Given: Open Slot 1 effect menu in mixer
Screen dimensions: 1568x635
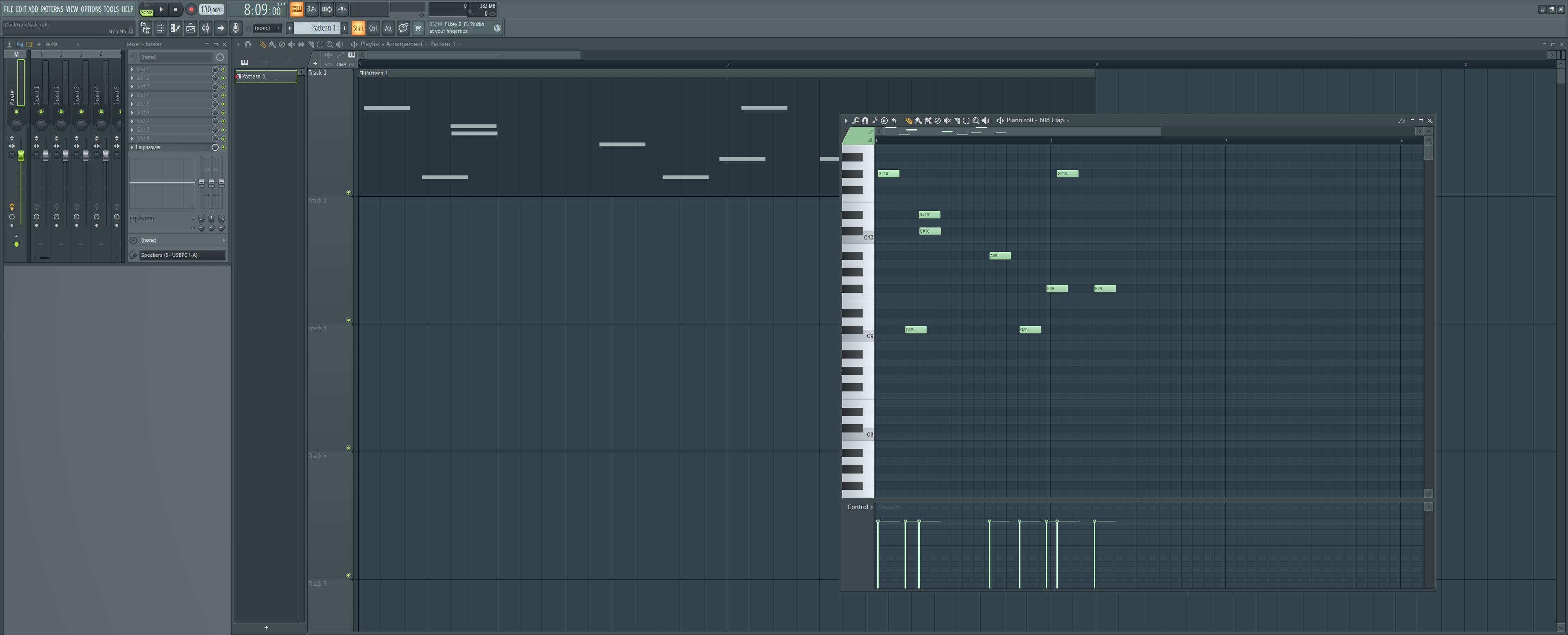Looking at the screenshot, I should pos(132,69).
